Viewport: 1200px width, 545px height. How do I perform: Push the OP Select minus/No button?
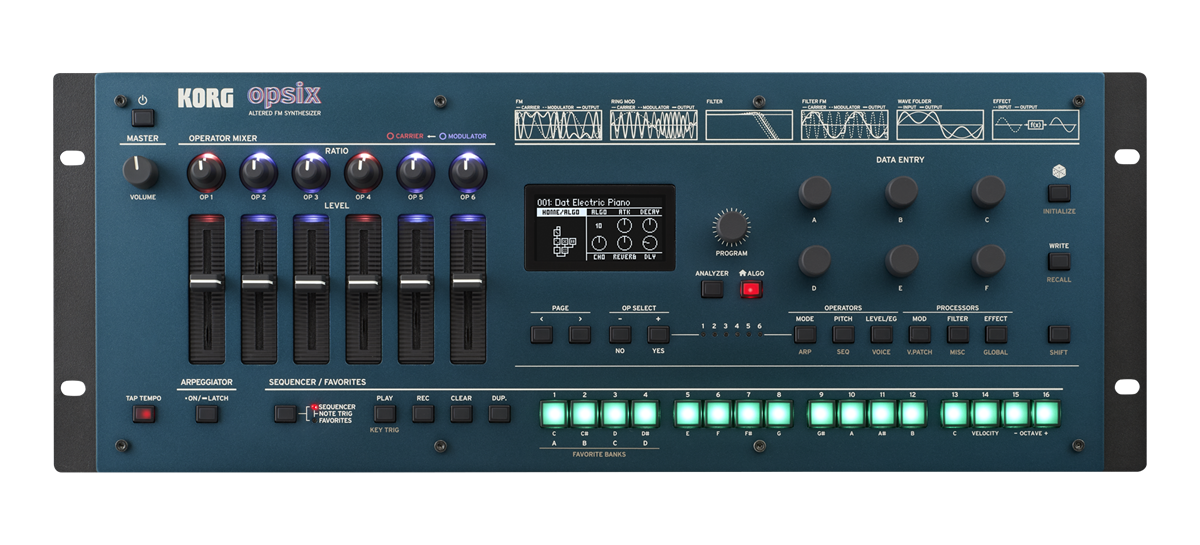click(620, 334)
